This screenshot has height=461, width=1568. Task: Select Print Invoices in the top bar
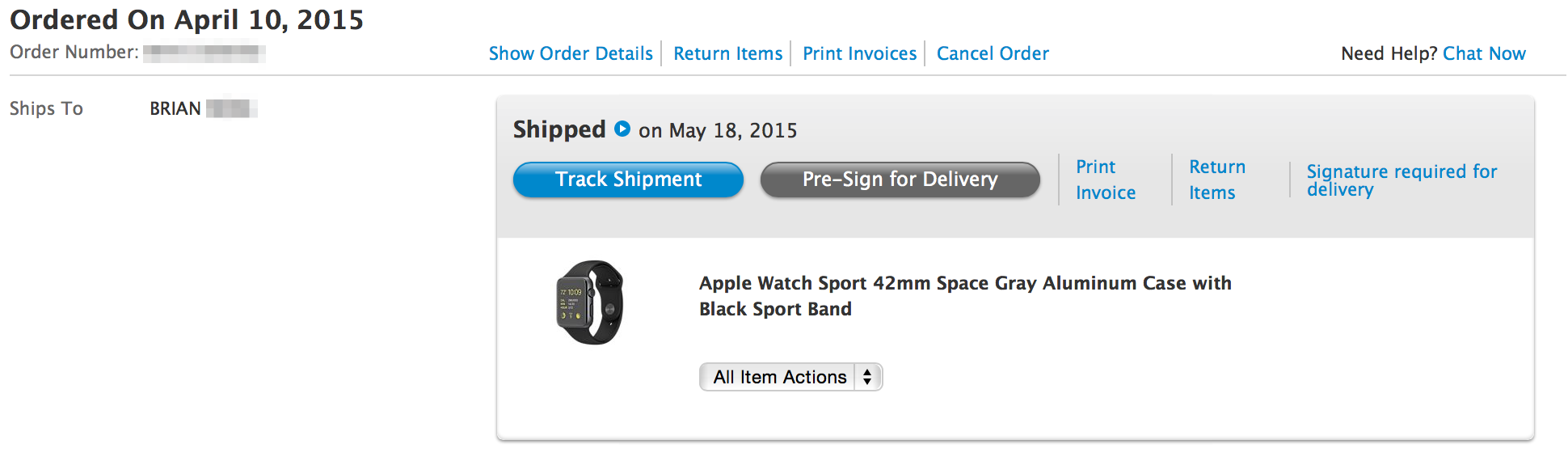coord(859,53)
